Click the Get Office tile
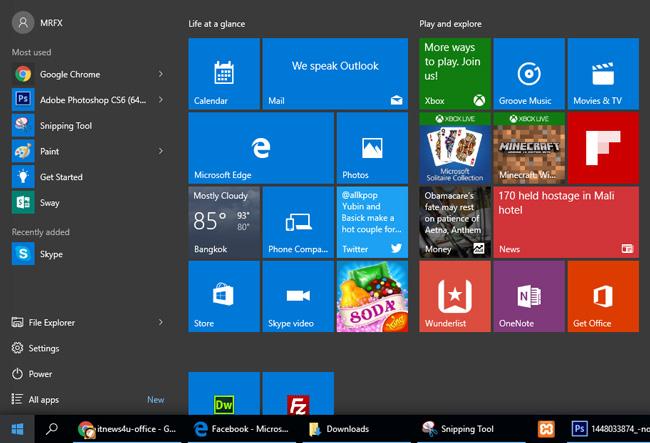650x443 pixels. [603, 296]
